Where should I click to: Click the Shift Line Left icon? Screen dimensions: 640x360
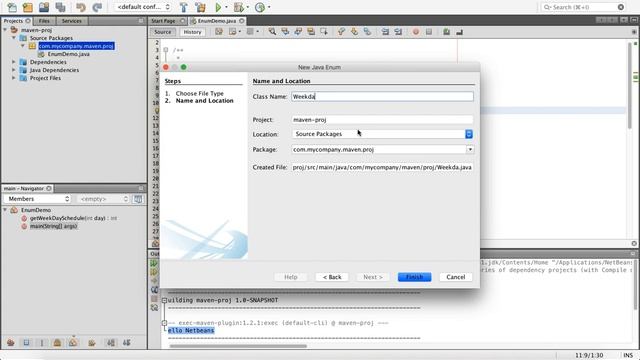(x=385, y=32)
